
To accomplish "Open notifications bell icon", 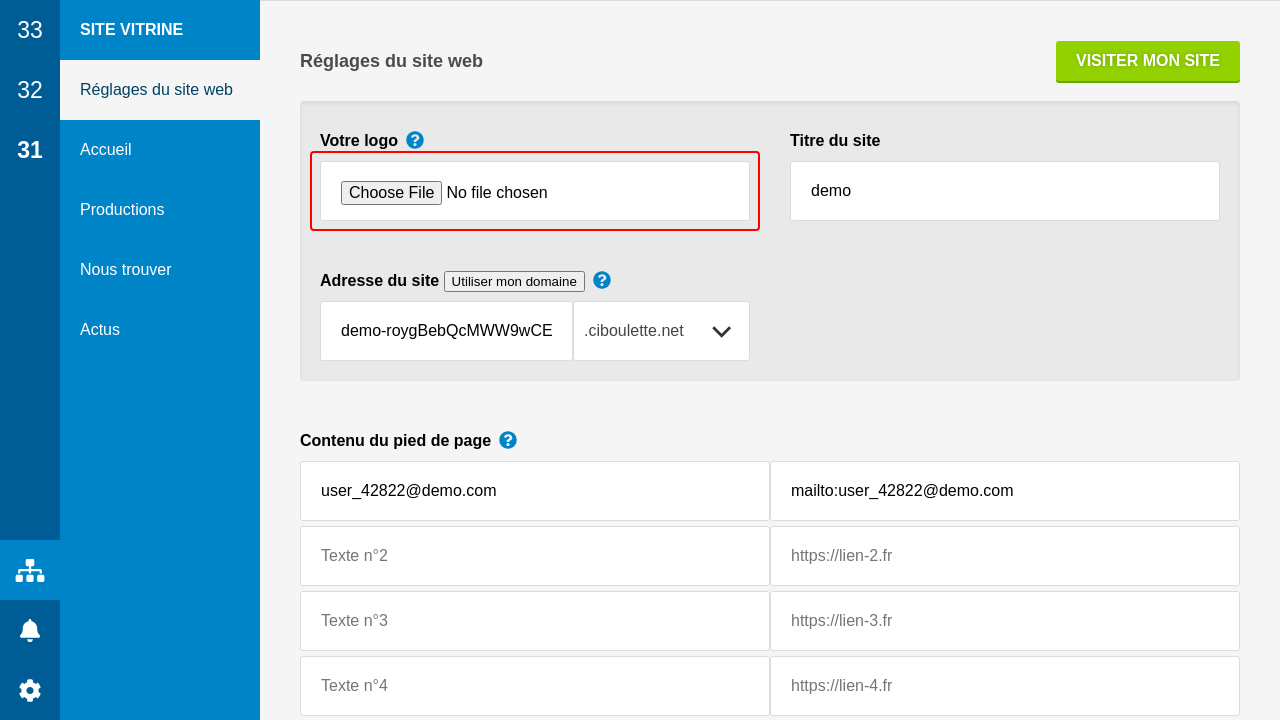I will click(x=30, y=630).
